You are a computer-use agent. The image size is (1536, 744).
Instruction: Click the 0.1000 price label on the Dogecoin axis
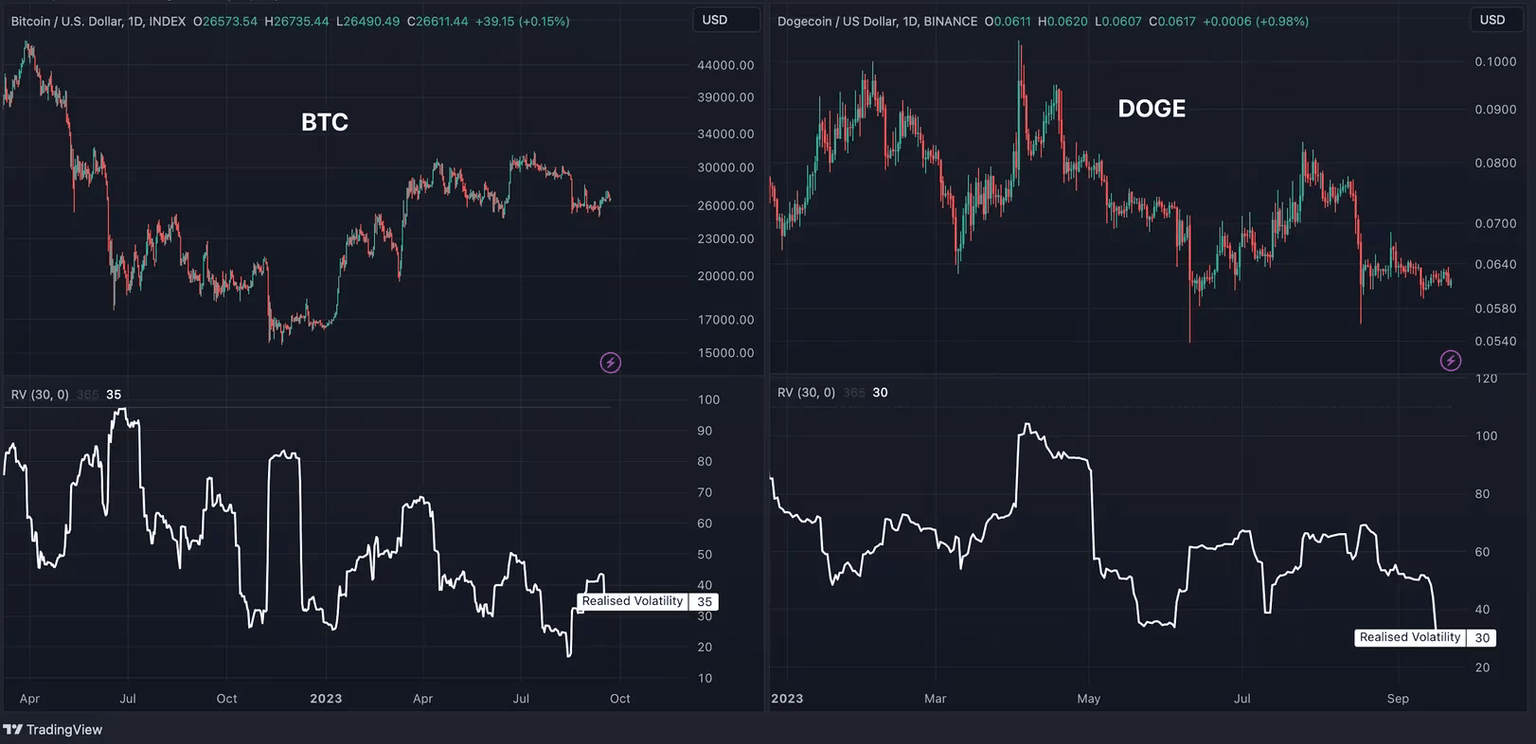[x=1495, y=62]
